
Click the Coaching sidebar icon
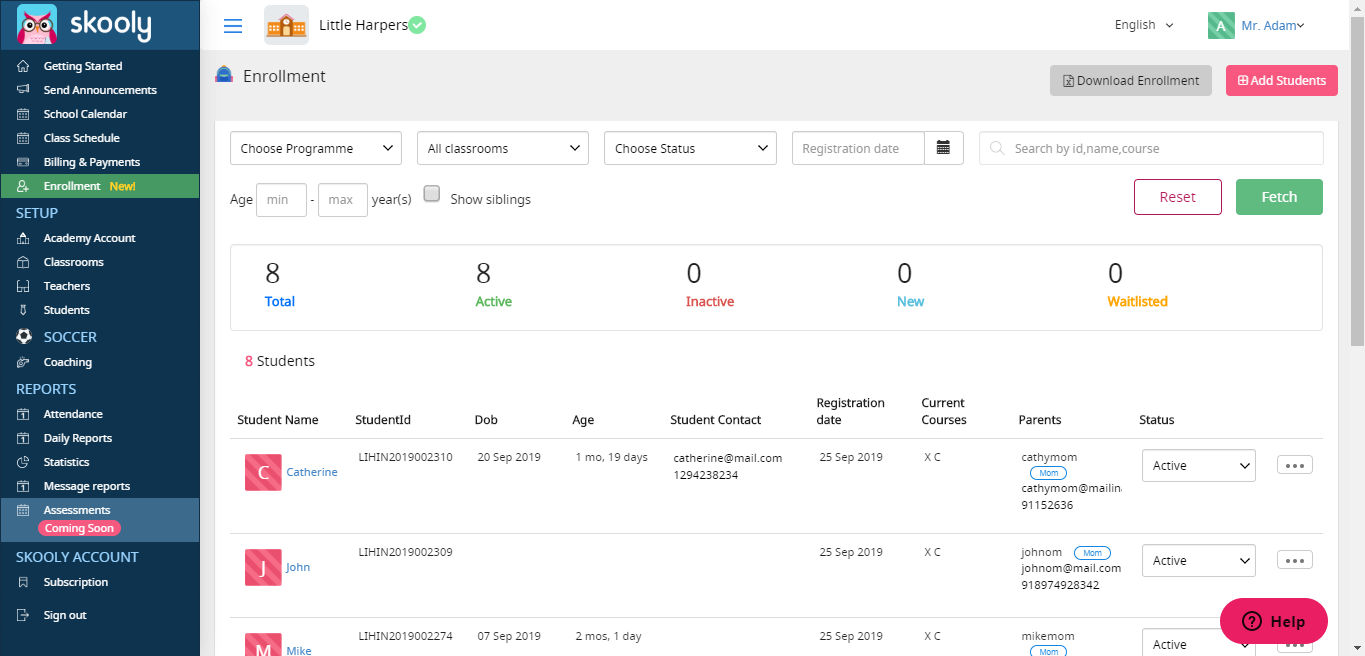23,362
